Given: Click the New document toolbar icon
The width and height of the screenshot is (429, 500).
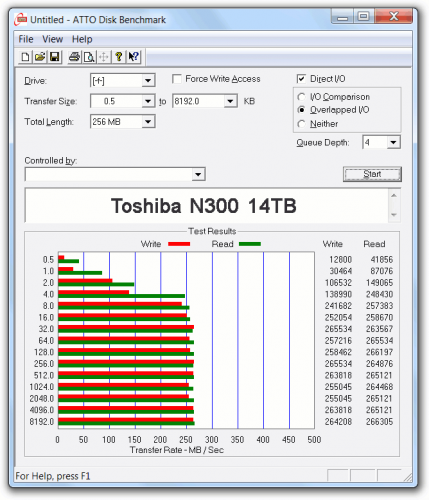Looking at the screenshot, I should coord(25,57).
